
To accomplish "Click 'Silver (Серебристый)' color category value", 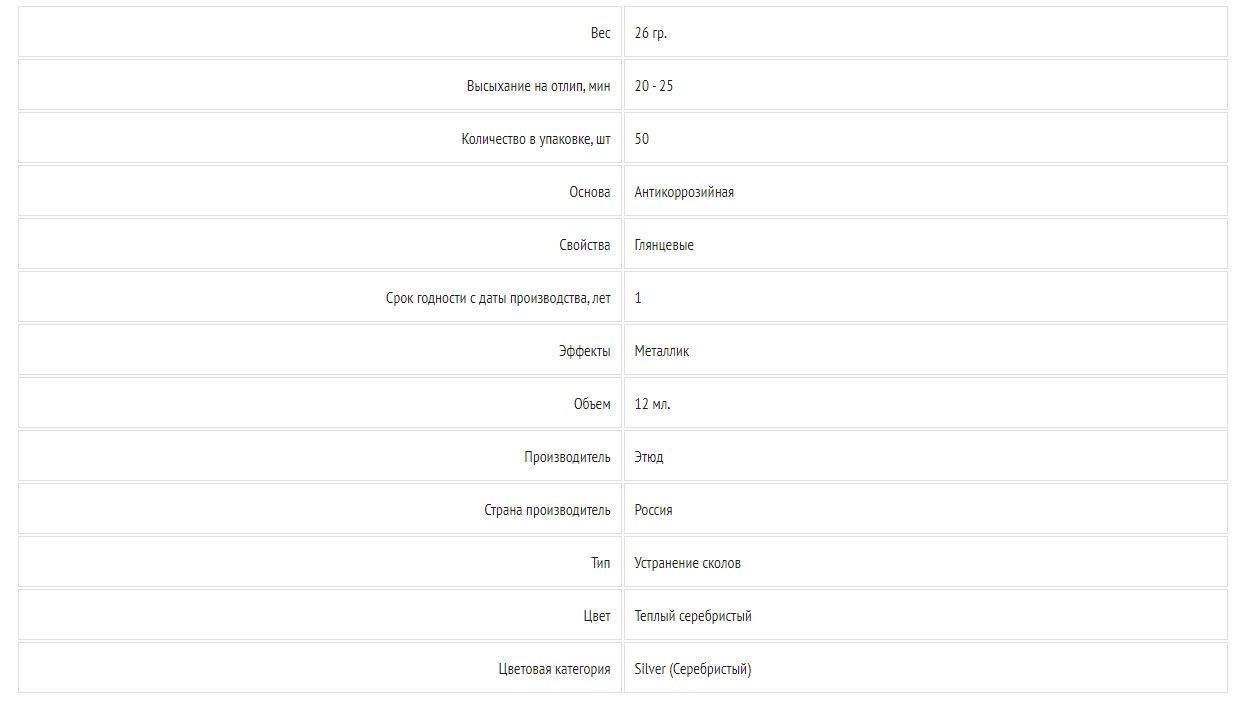I will pos(693,669).
